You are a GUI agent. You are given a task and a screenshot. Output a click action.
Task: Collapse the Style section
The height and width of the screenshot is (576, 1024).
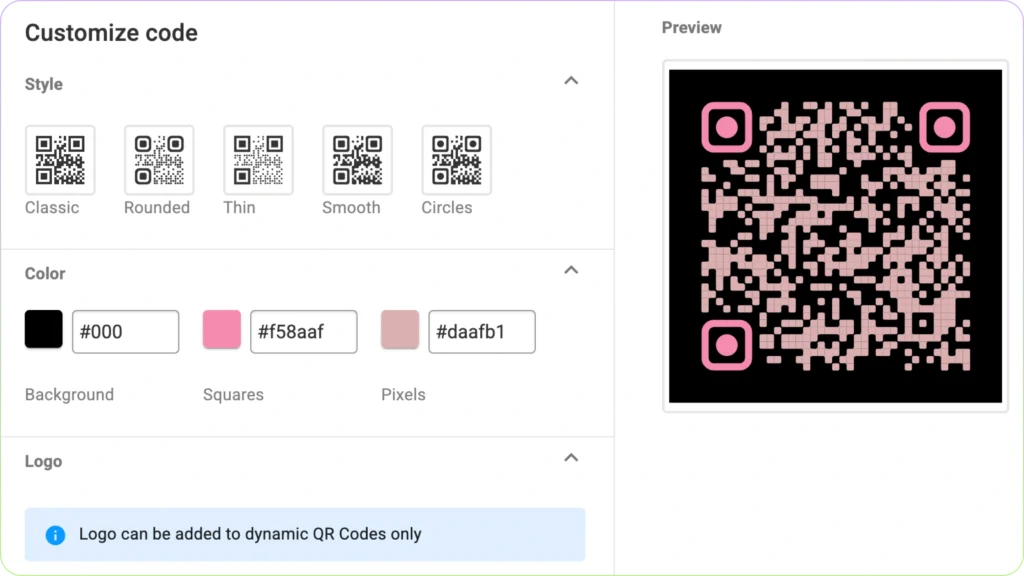[x=571, y=81]
